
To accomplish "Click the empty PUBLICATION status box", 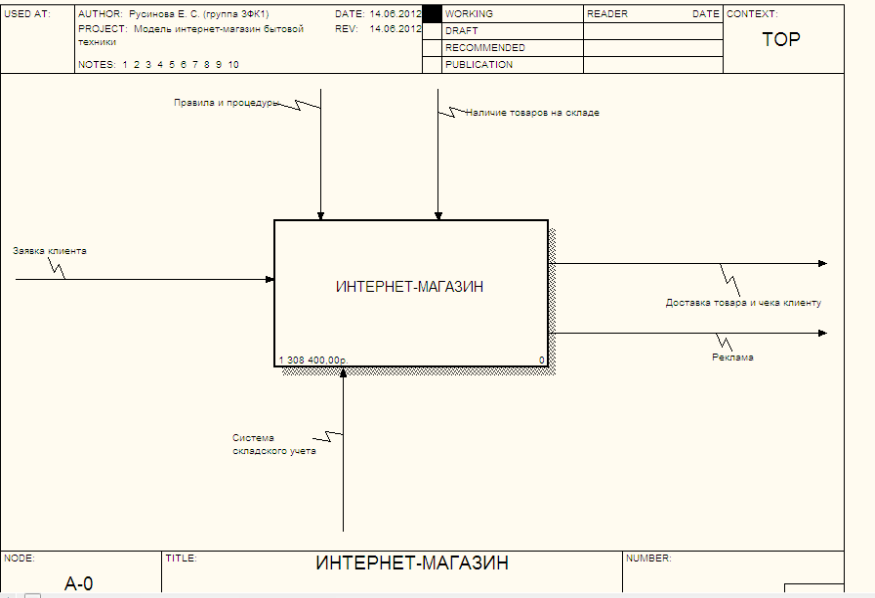I will click(x=432, y=65).
